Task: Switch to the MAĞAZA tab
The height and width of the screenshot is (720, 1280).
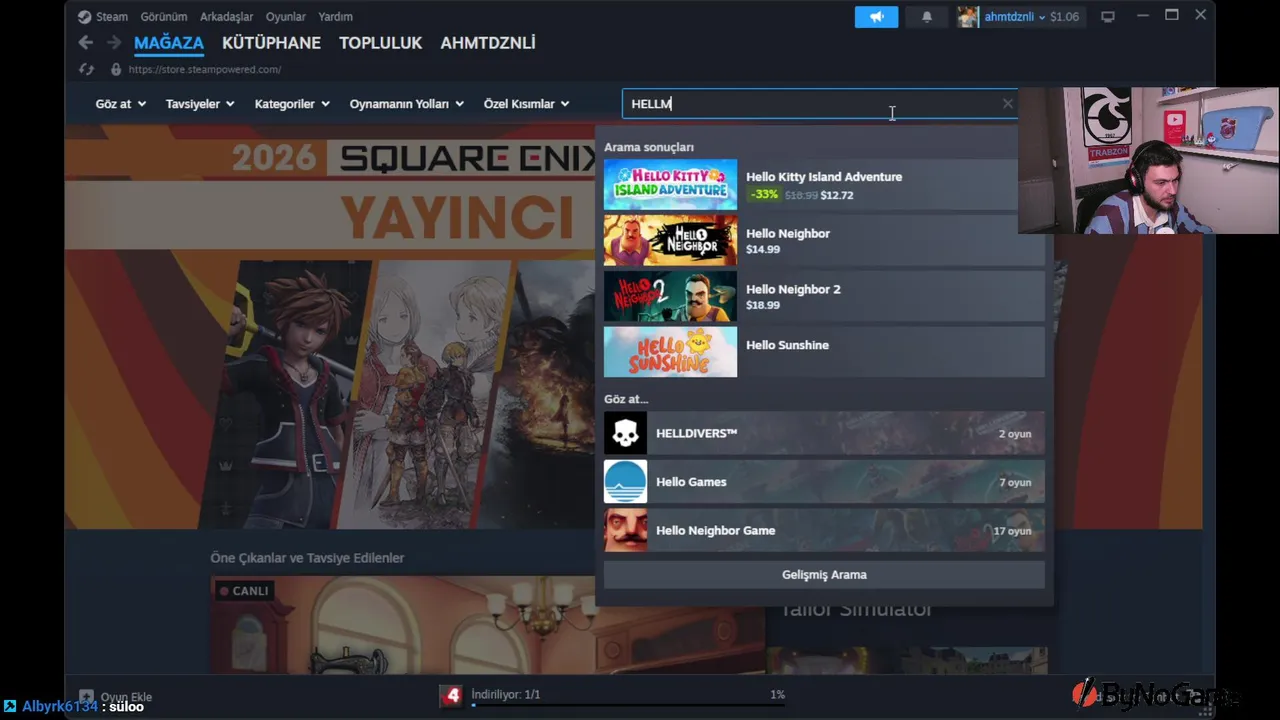Action: point(169,43)
